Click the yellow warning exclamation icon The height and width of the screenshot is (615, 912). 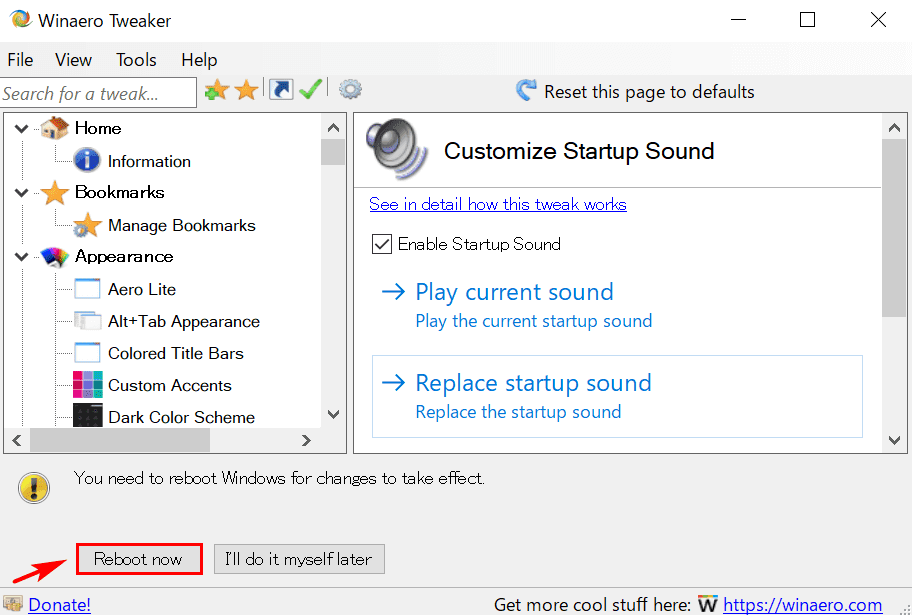point(34,488)
